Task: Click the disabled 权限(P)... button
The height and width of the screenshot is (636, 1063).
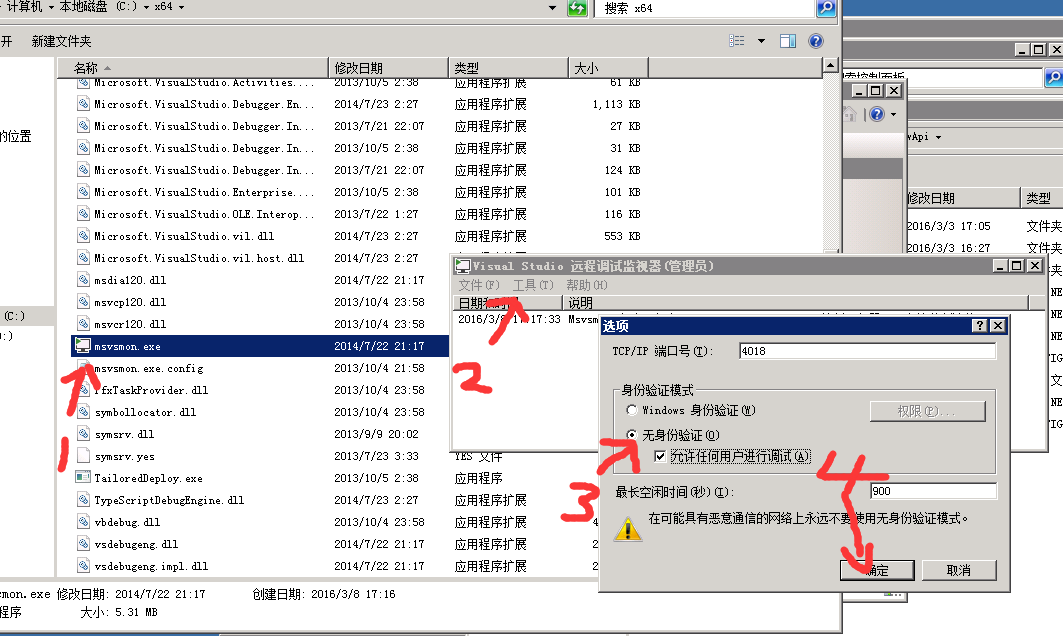Action: click(927, 411)
